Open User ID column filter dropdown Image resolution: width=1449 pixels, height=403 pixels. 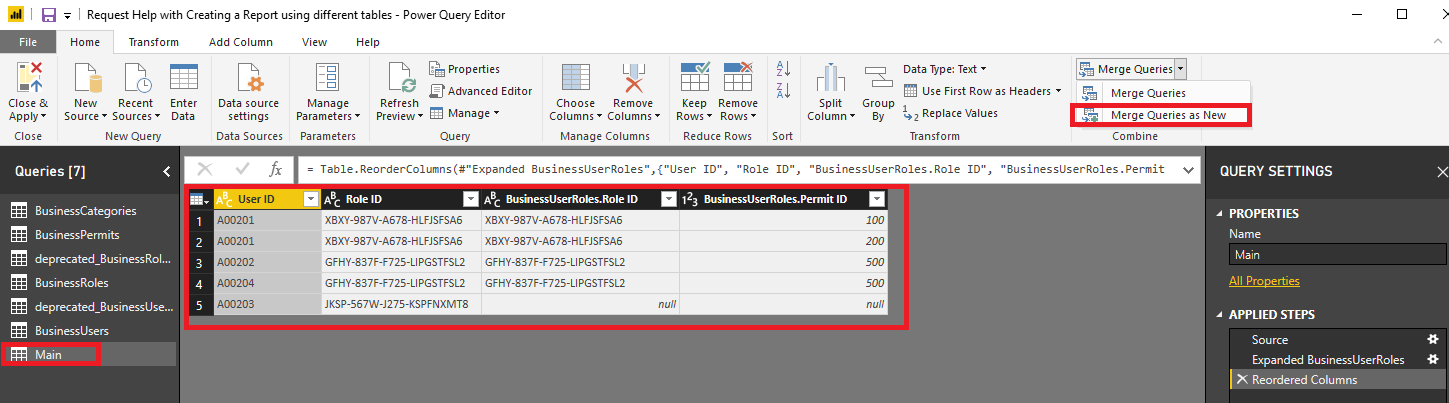(x=311, y=199)
